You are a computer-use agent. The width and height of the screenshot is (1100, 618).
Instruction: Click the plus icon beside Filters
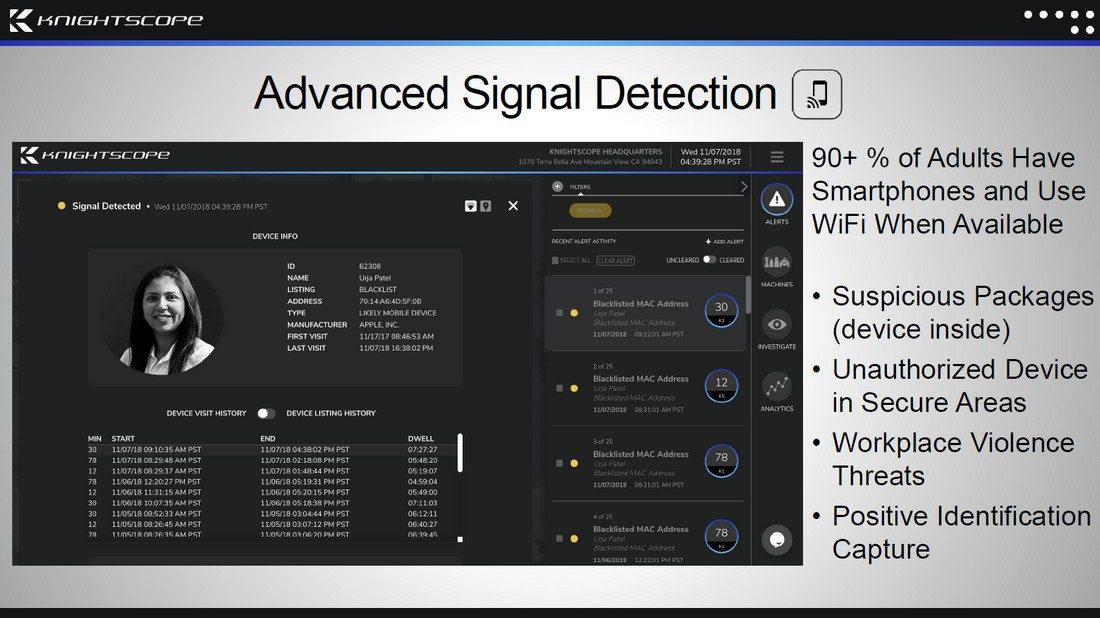pos(558,187)
